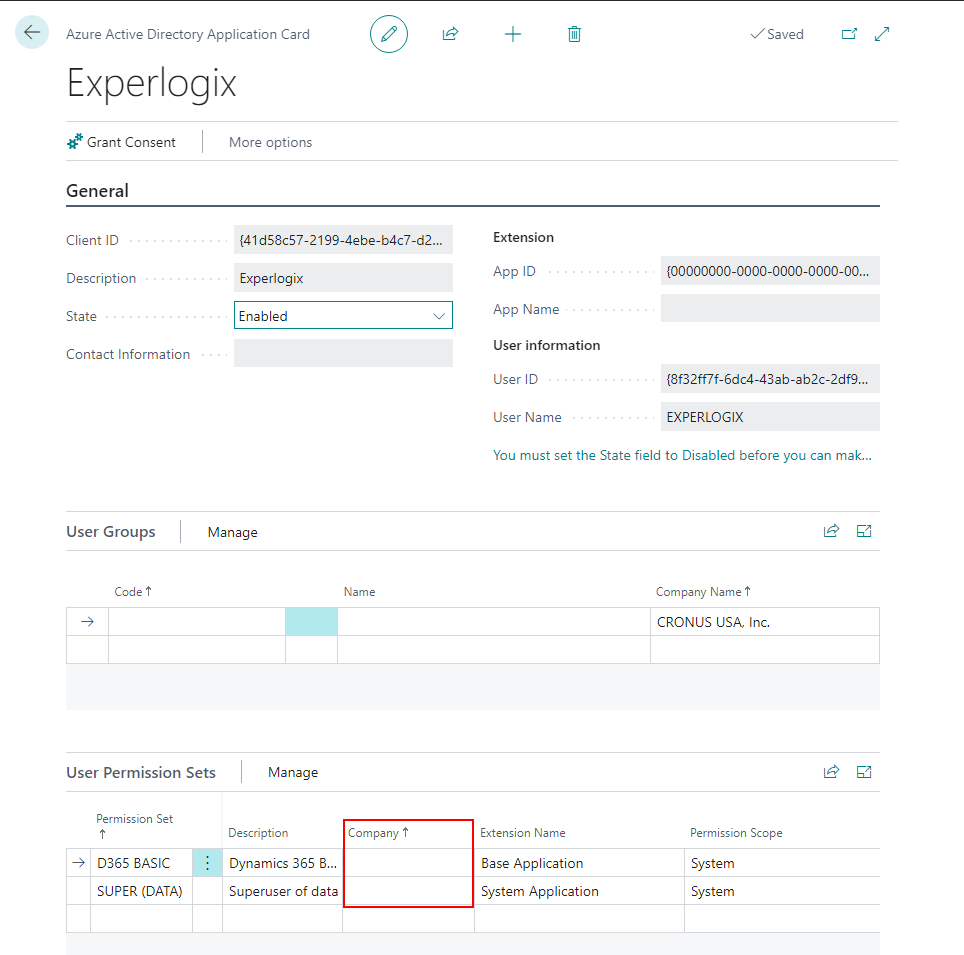Sort User Groups by Company Name

[703, 592]
